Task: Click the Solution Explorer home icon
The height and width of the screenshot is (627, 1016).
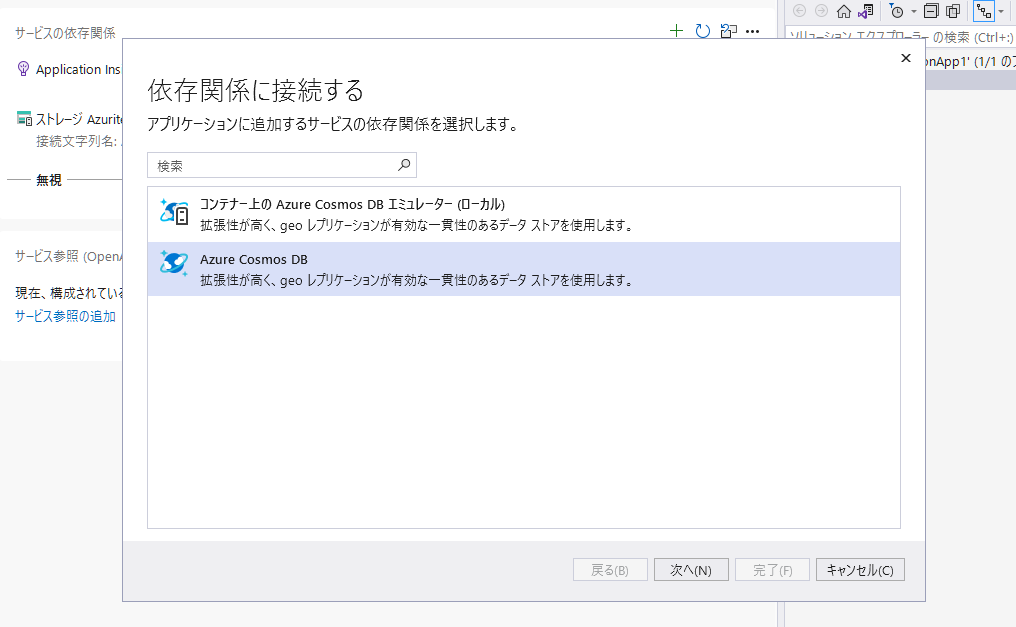Action: [844, 11]
